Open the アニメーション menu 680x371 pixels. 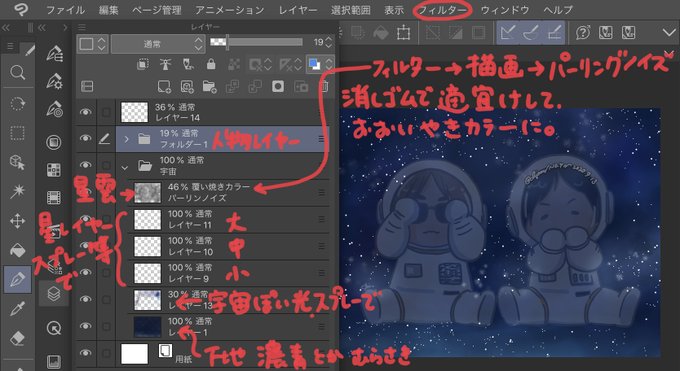[229, 10]
